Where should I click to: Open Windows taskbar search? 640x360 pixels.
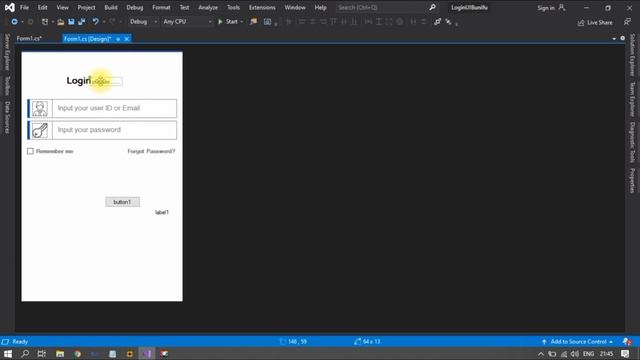[x=25, y=353]
